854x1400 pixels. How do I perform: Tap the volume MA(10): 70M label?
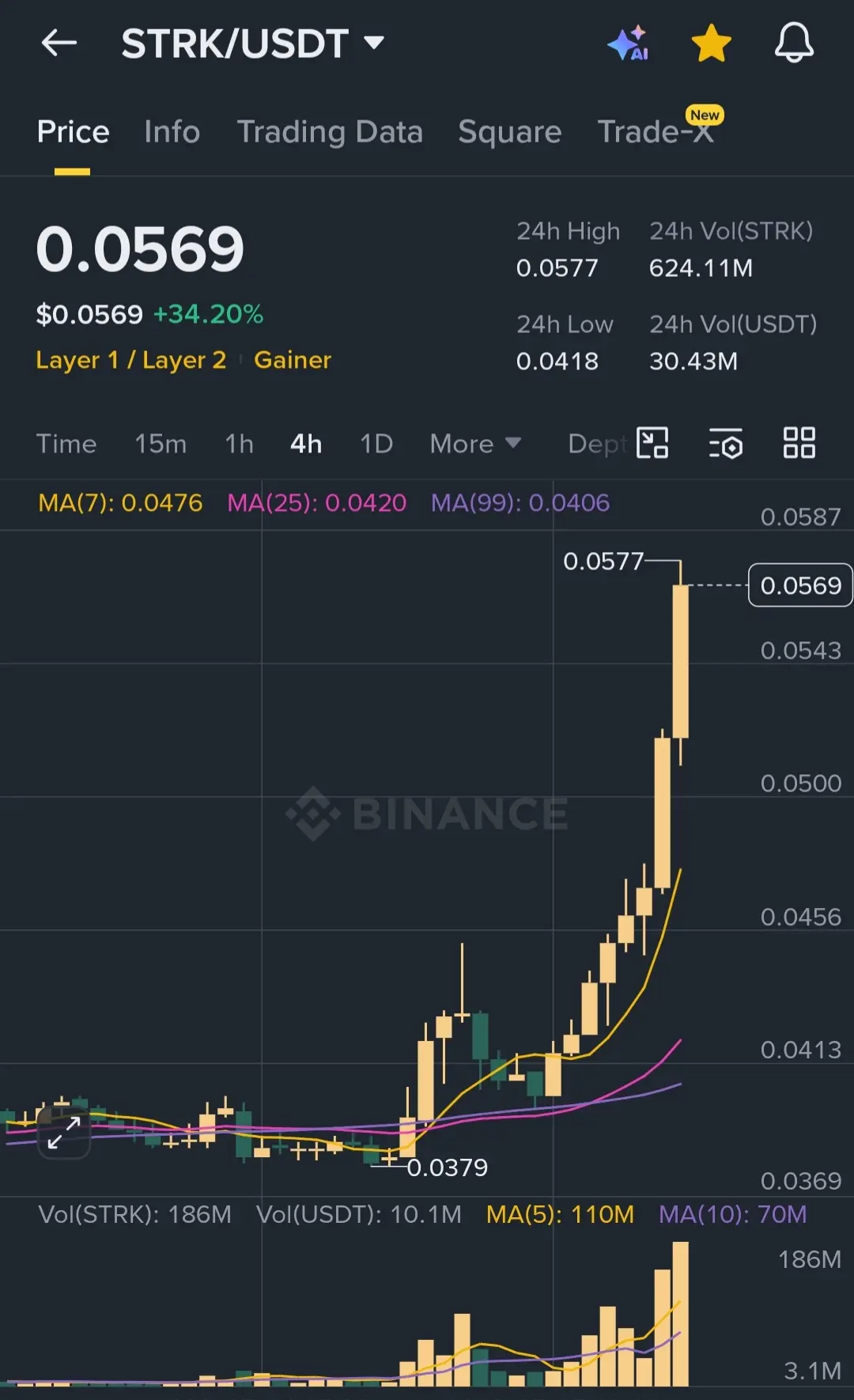click(x=733, y=1214)
